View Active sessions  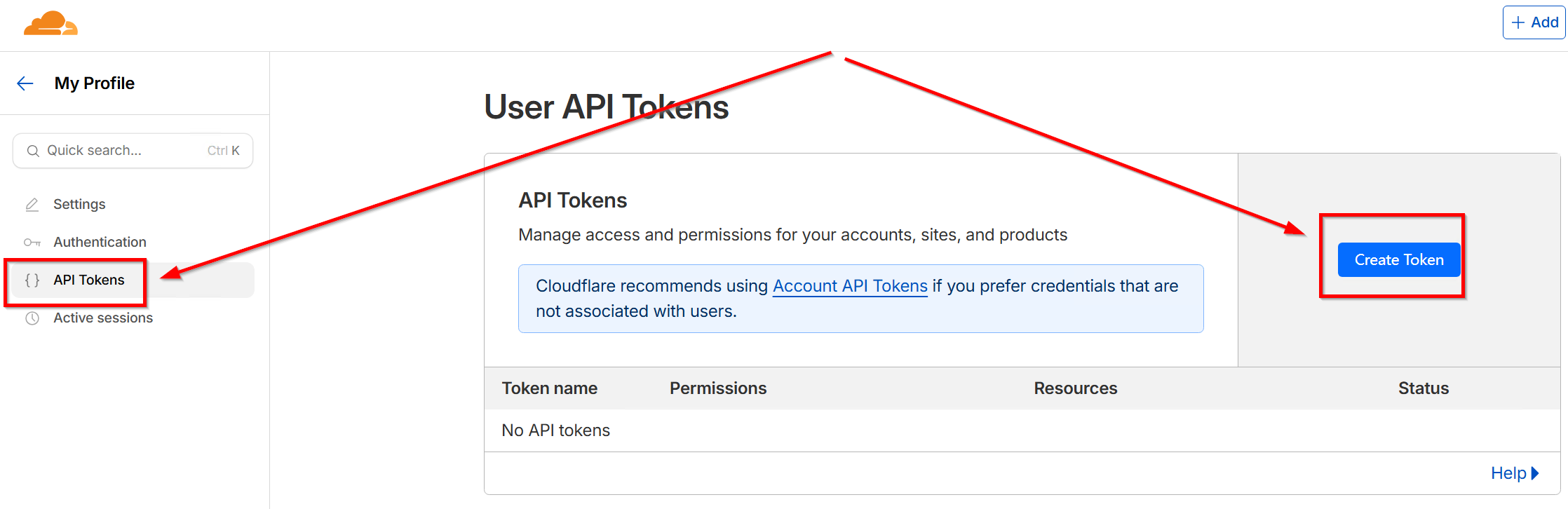pos(103,318)
